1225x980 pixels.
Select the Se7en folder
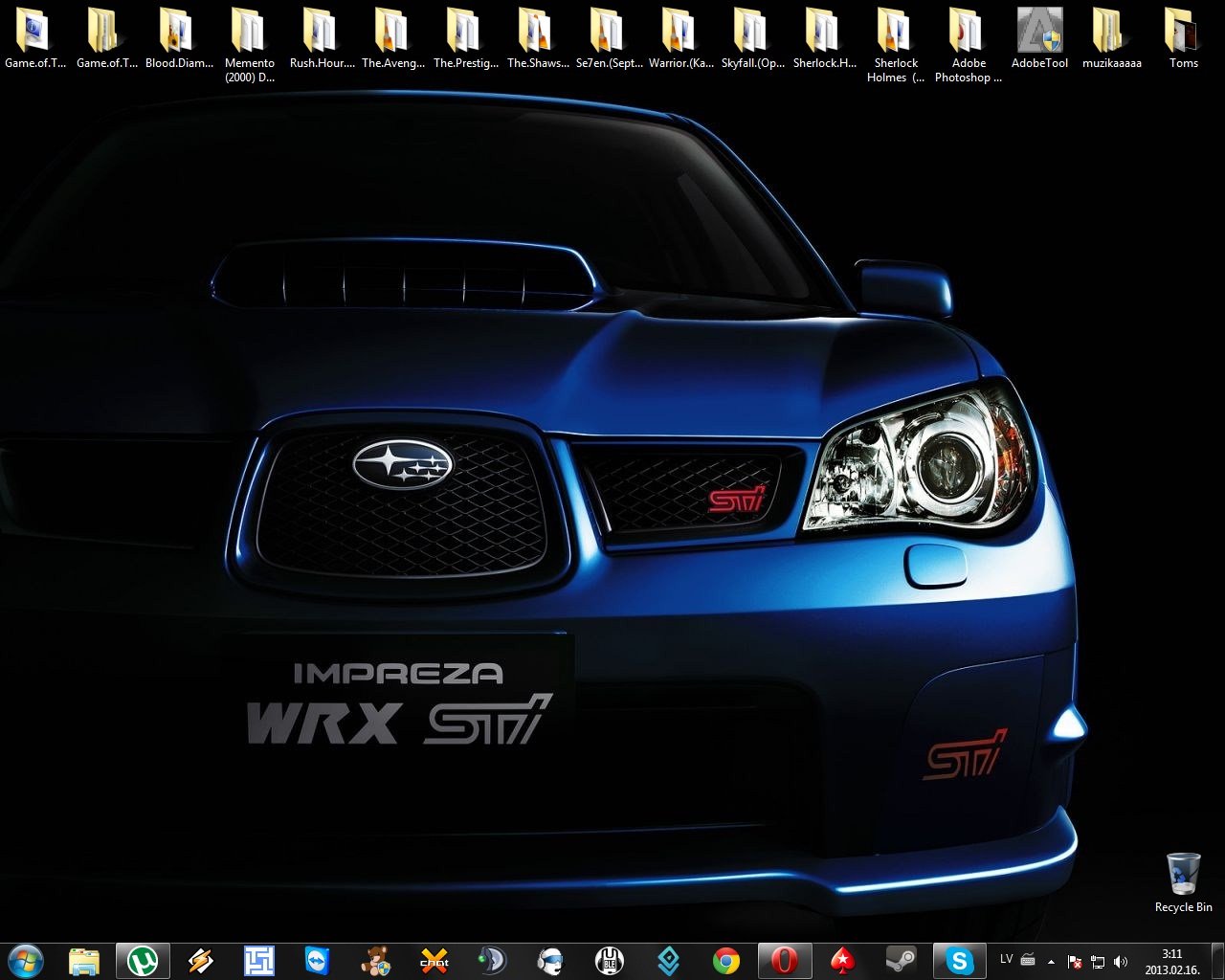point(610,38)
